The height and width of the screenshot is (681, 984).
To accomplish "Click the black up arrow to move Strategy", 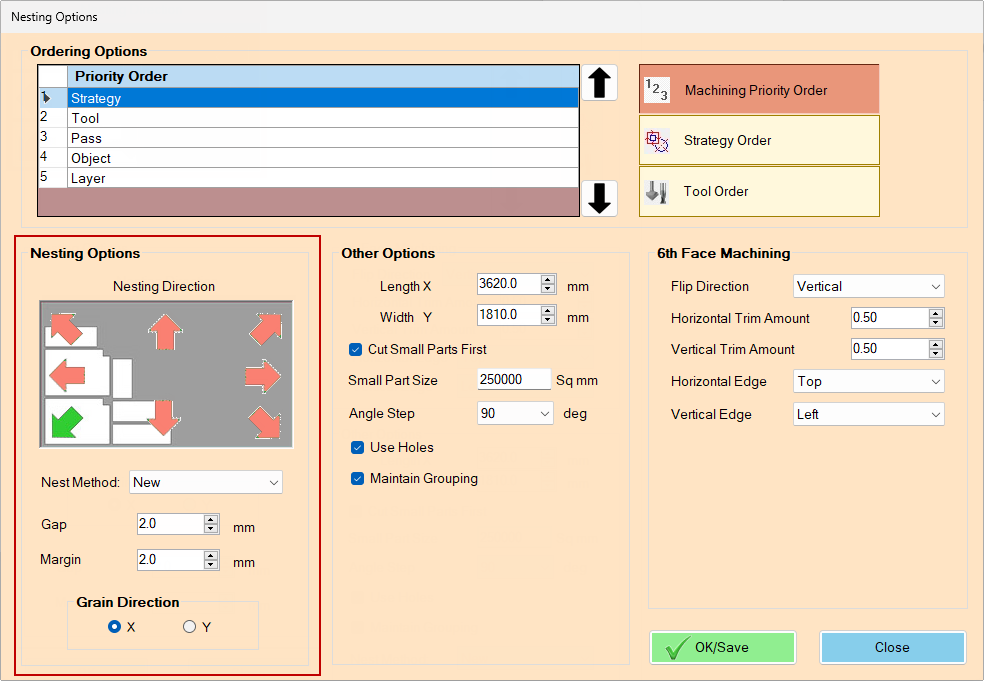I will click(x=599, y=83).
